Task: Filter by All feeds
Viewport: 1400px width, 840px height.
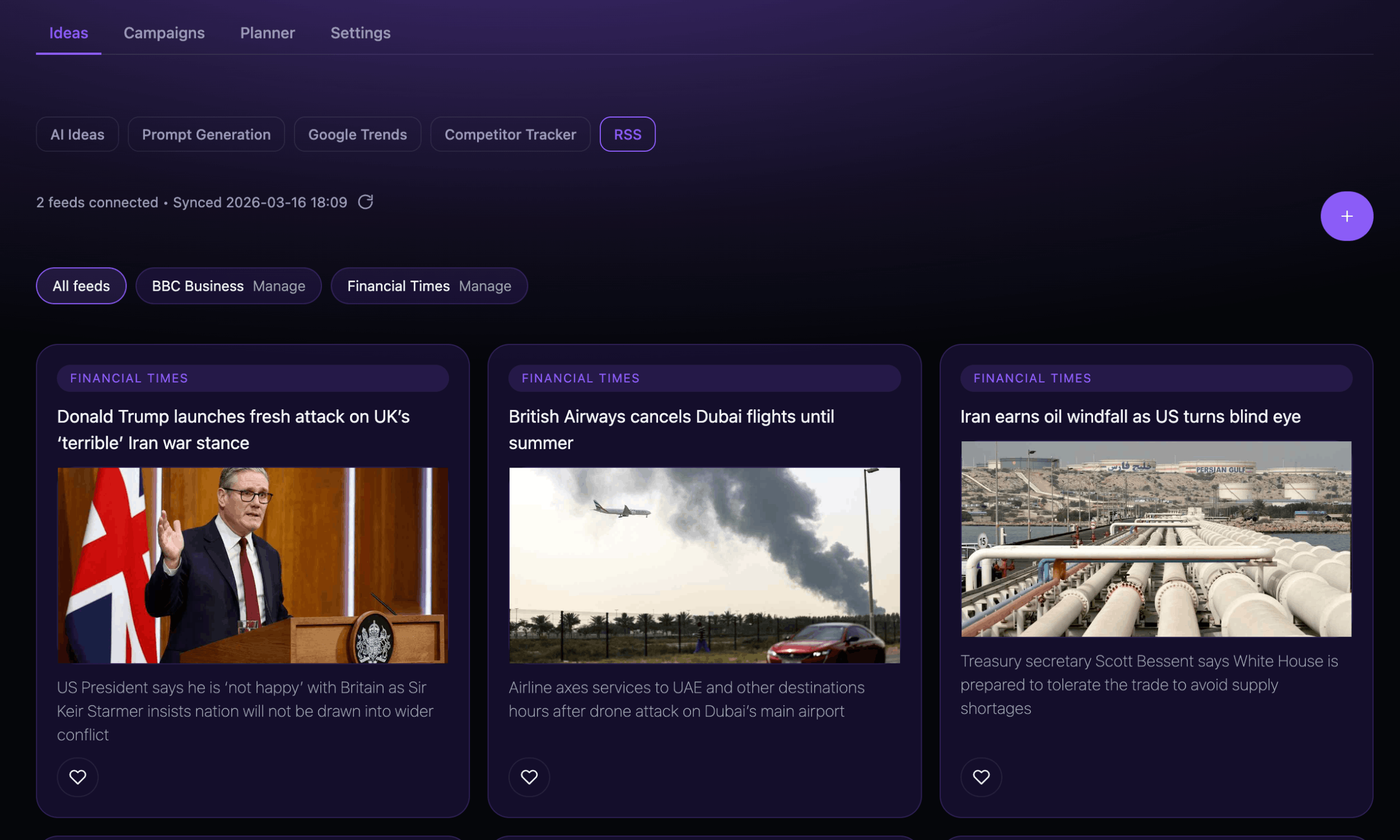Action: click(82, 286)
